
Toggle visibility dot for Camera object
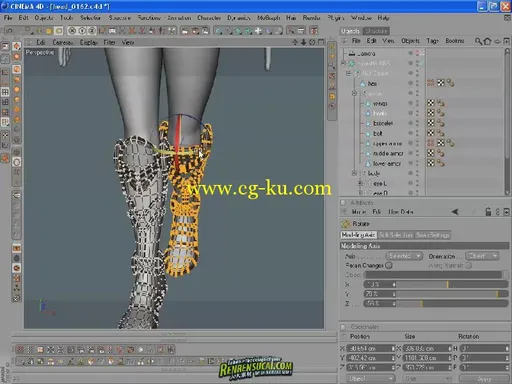click(x=410, y=53)
